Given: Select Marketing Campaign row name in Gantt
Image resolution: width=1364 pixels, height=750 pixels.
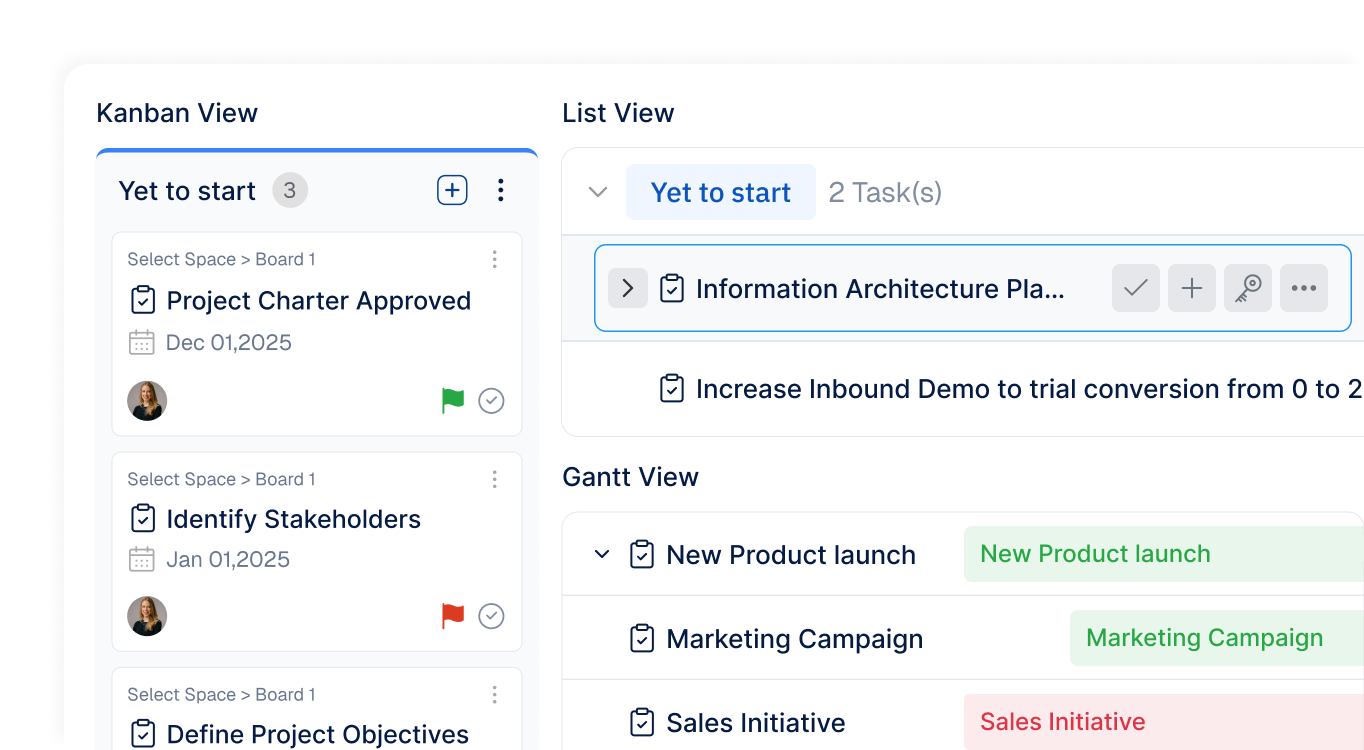Looking at the screenshot, I should pyautogui.click(x=795, y=639).
